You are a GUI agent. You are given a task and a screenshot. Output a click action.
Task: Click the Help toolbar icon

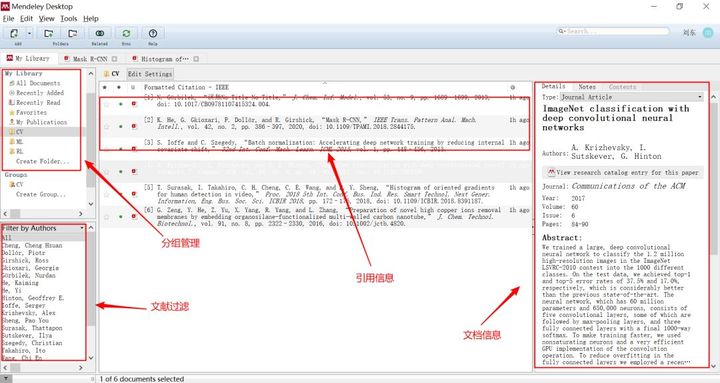pos(153,33)
